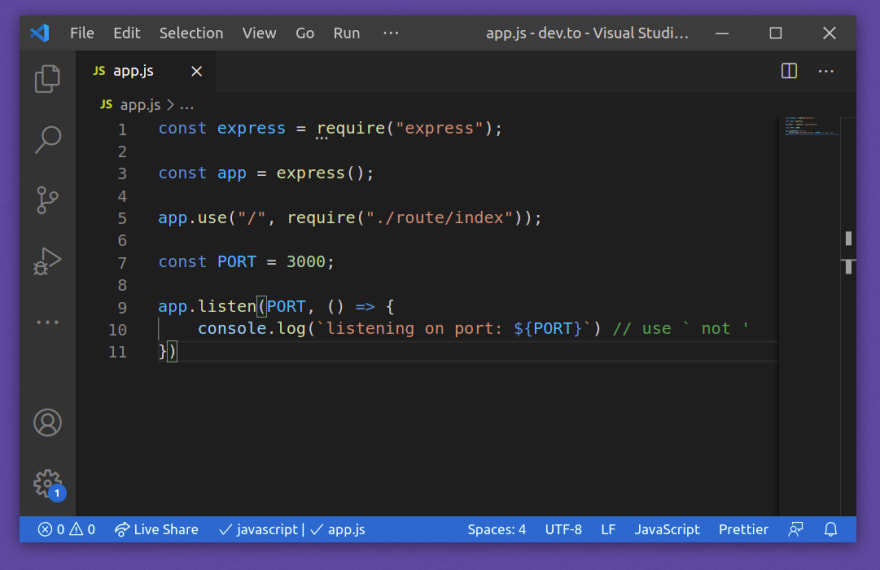The height and width of the screenshot is (570, 880).
Task: Open the View menu
Action: coord(259,33)
